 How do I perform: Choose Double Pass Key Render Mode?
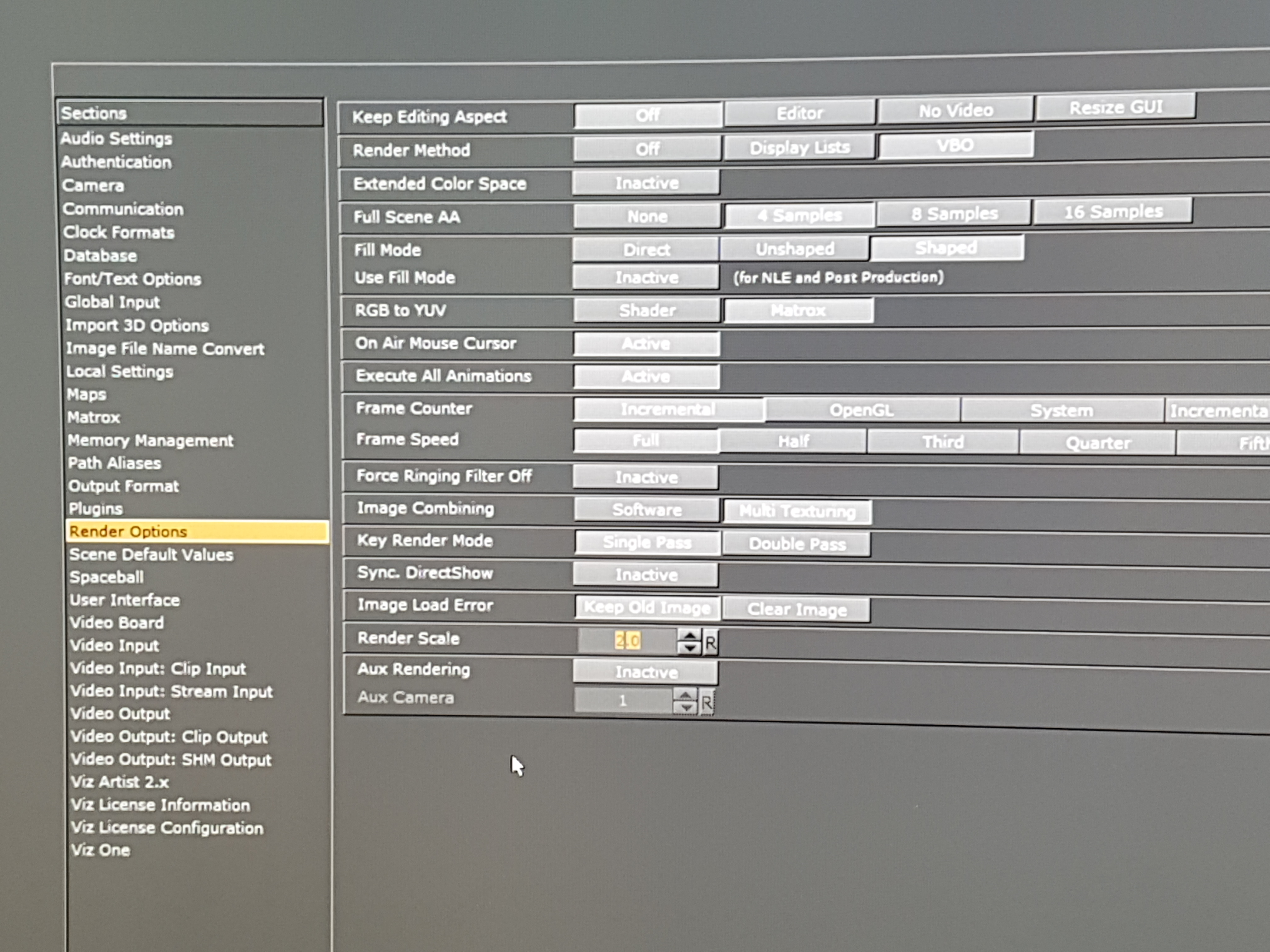click(x=796, y=544)
